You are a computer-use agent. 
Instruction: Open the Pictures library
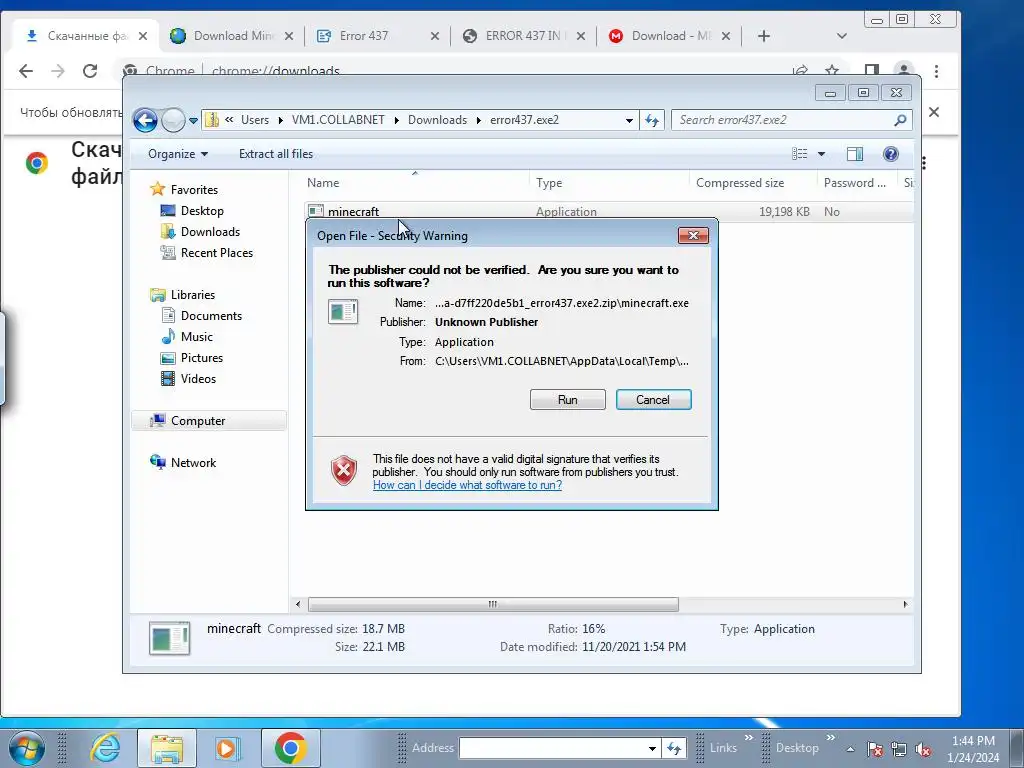(x=202, y=358)
